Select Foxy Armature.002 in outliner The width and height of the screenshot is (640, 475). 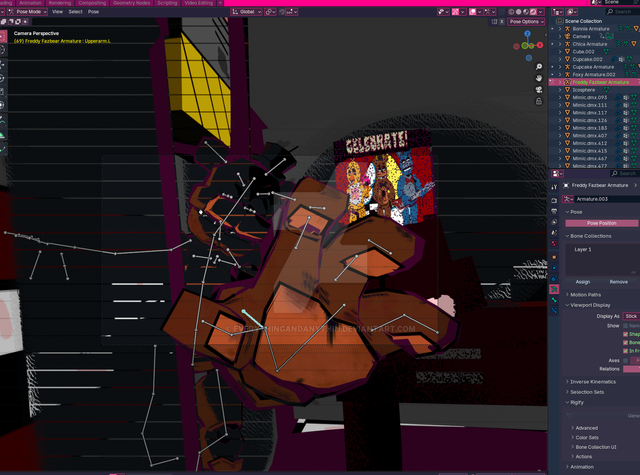(x=593, y=75)
